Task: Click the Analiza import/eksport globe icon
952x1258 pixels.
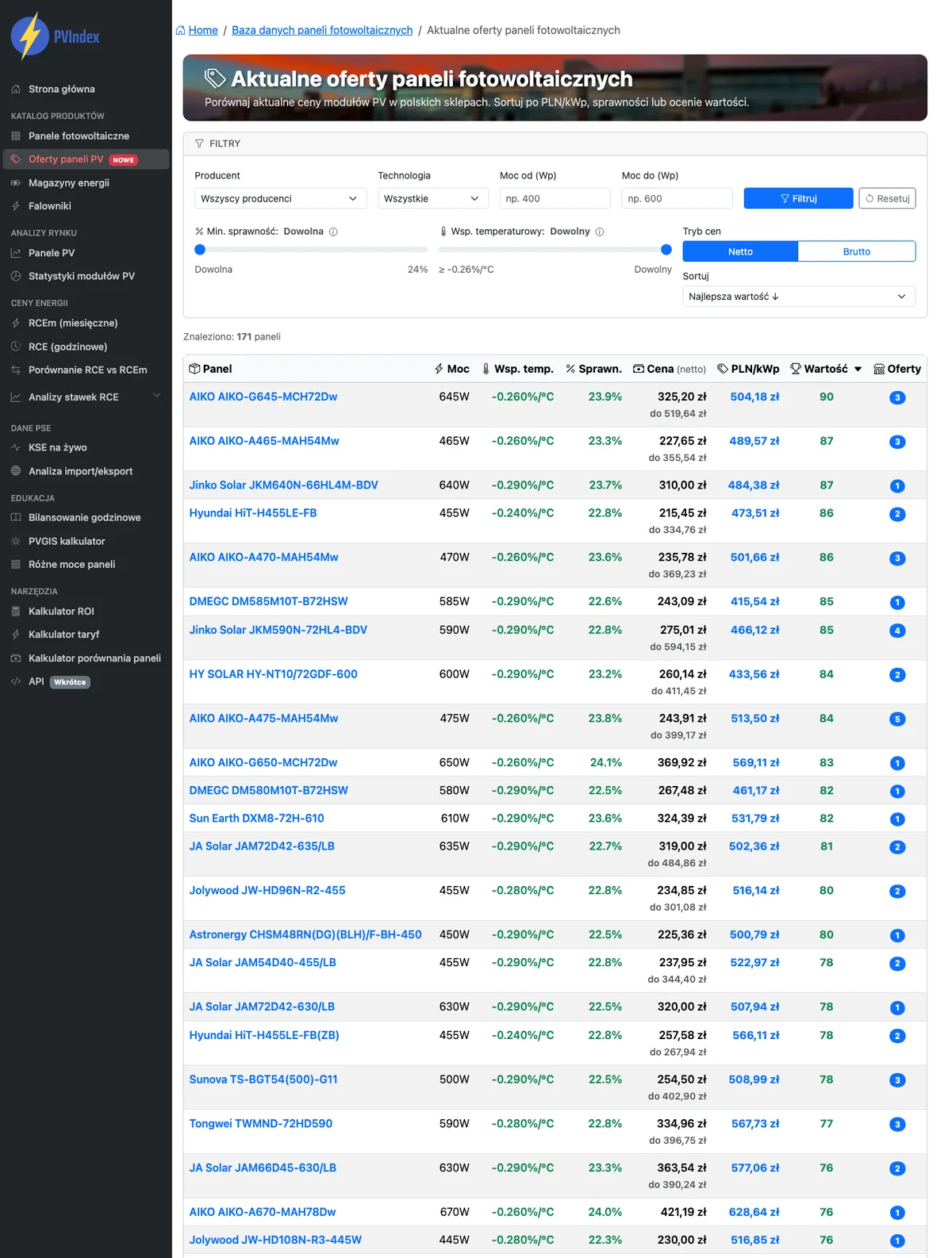Action: click(x=16, y=471)
